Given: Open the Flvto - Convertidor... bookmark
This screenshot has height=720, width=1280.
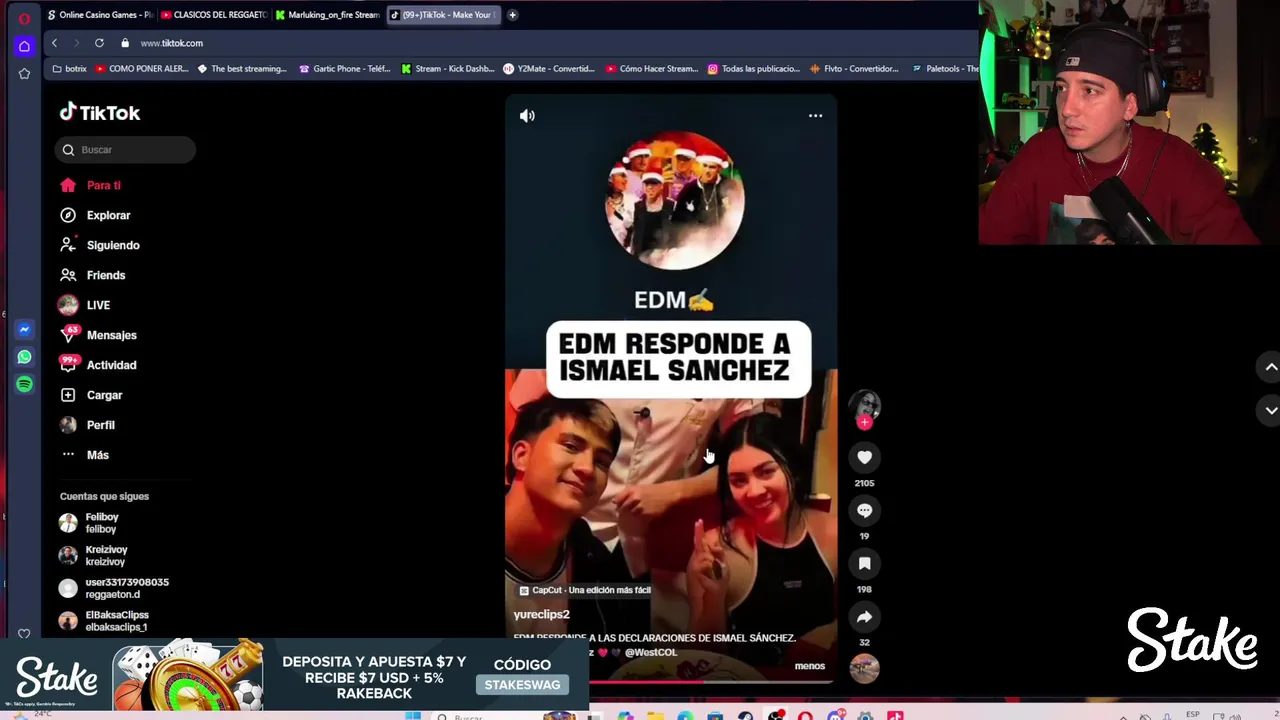Looking at the screenshot, I should [855, 69].
